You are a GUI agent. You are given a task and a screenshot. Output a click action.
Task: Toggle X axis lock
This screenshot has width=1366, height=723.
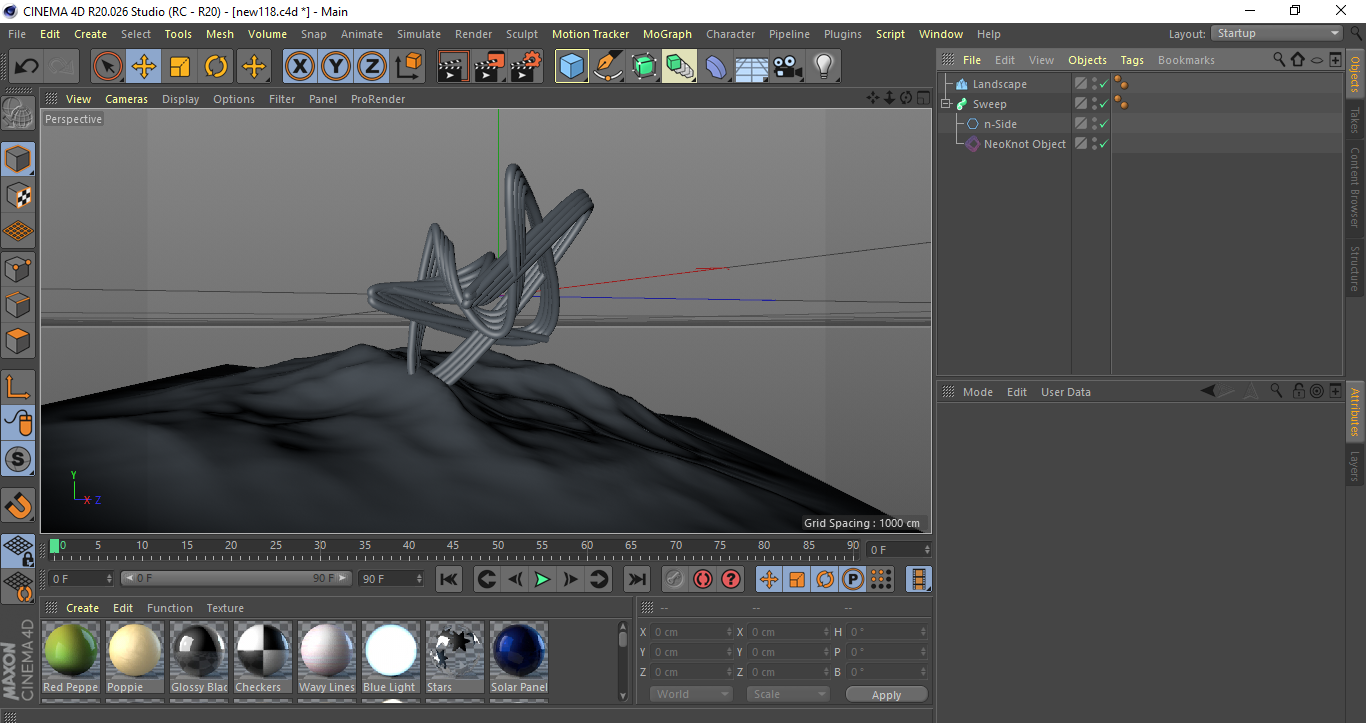[300, 67]
